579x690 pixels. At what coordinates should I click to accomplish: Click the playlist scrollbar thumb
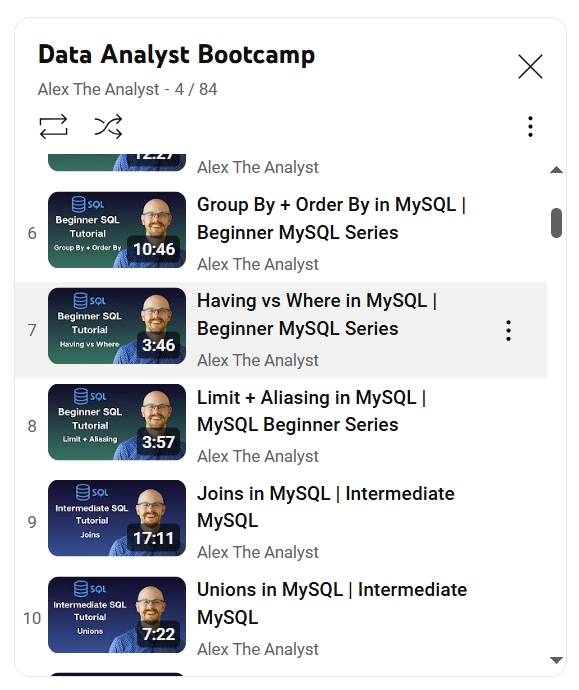556,223
